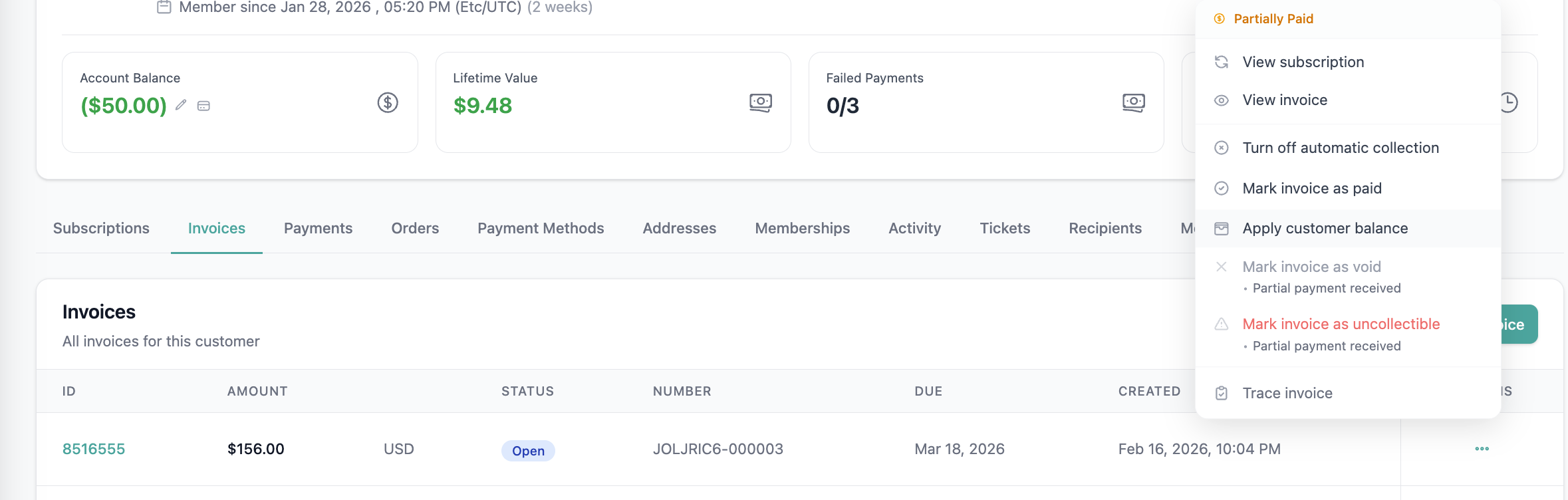The image size is (1568, 500).
Task: Choose Mark invoice as paid
Action: 1311,188
